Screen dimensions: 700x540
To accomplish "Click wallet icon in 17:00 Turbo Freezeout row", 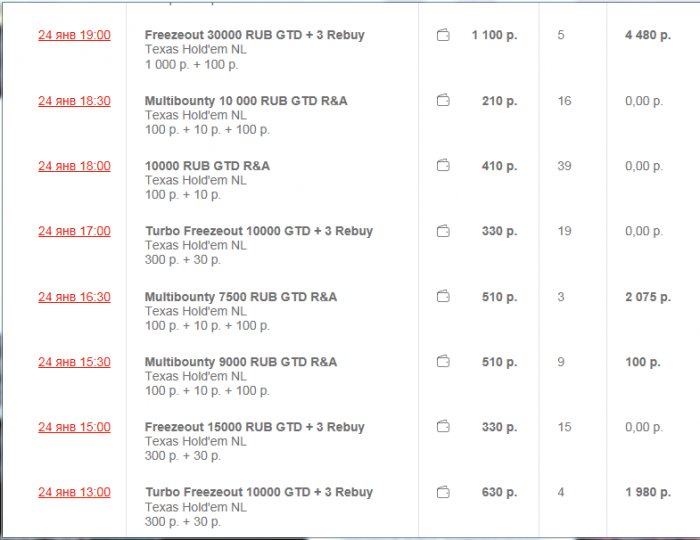I will coord(443,231).
